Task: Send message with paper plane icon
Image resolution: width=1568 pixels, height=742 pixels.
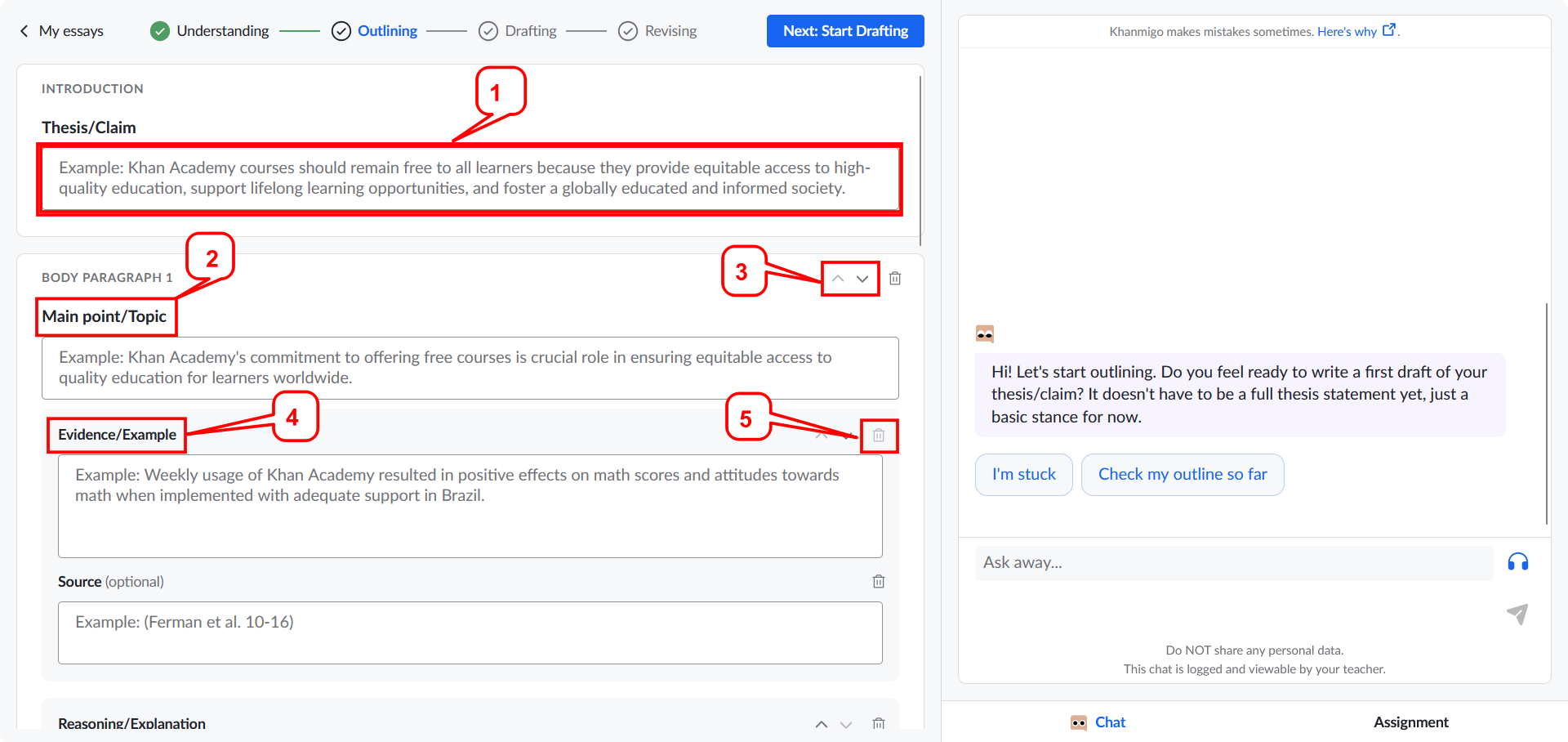Action: pos(1517,615)
